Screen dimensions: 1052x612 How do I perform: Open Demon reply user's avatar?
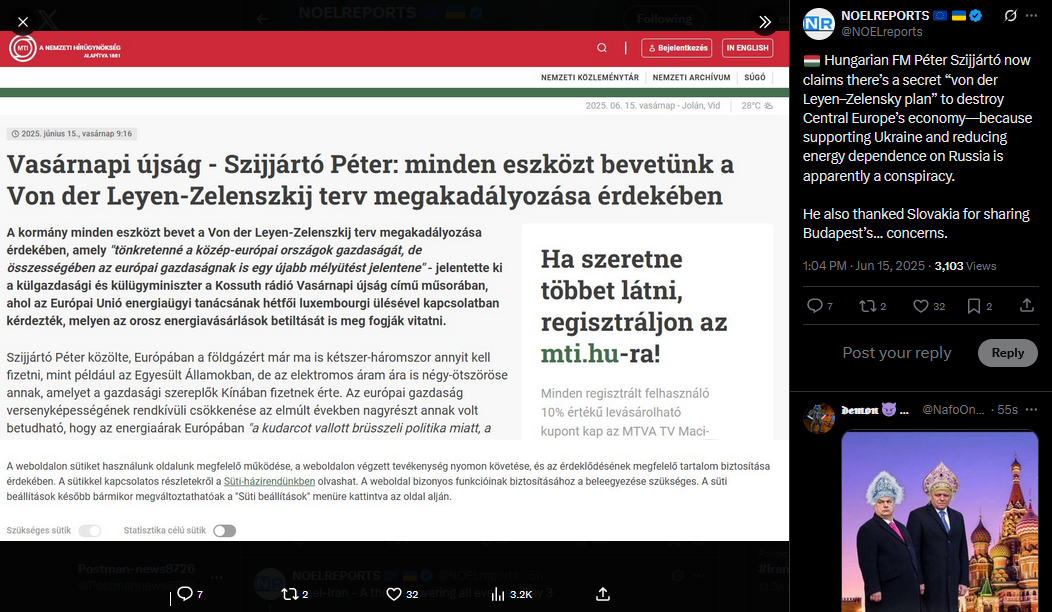(x=819, y=418)
